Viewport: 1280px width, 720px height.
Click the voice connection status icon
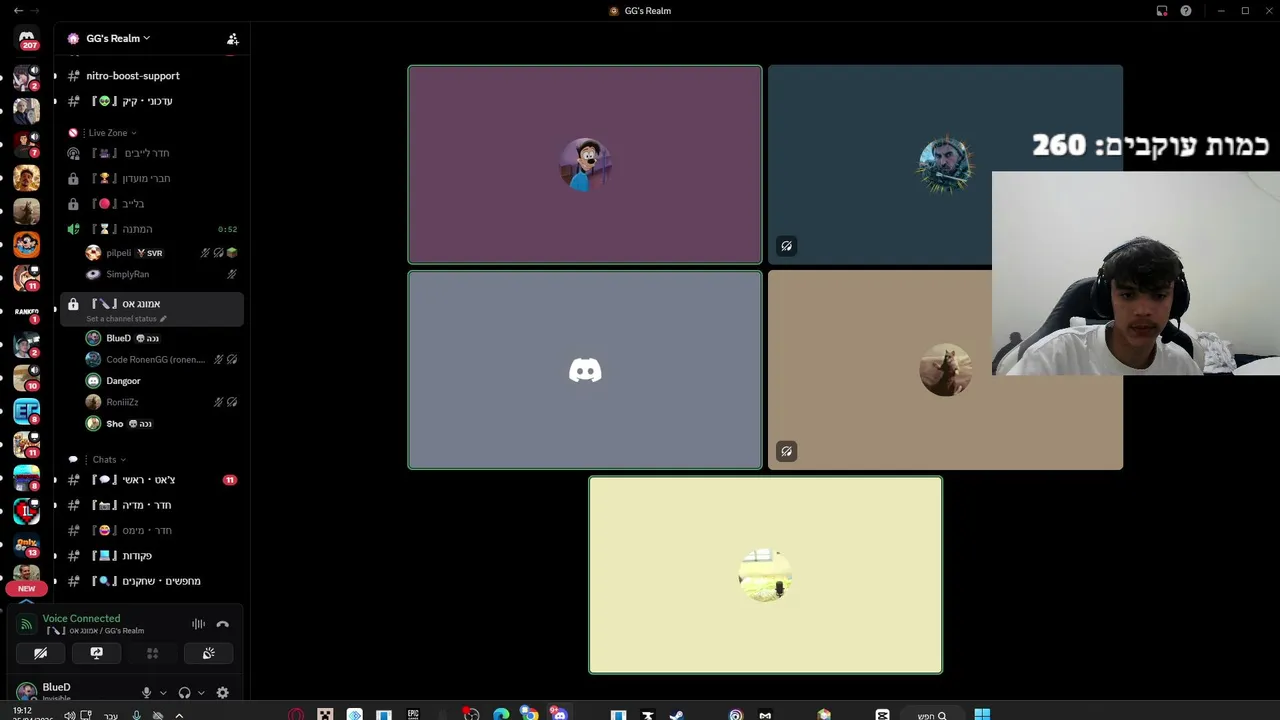[27, 624]
